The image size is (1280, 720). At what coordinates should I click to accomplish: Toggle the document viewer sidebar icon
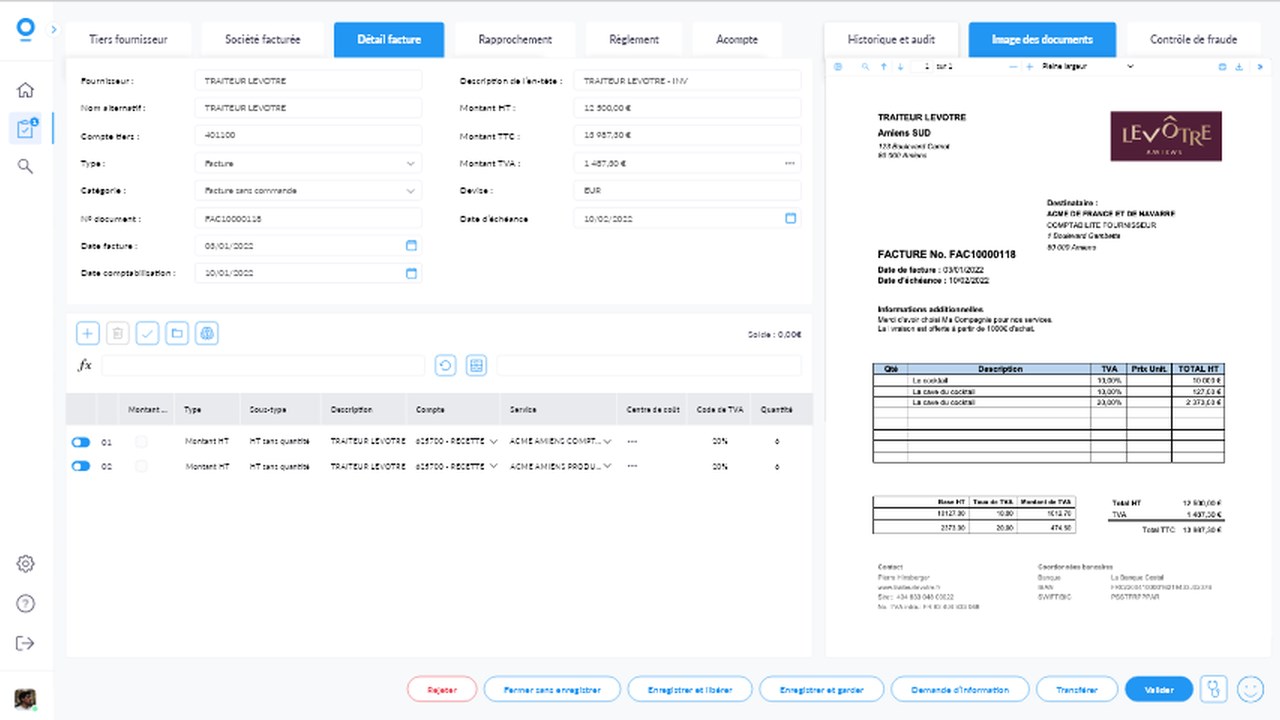(838, 67)
